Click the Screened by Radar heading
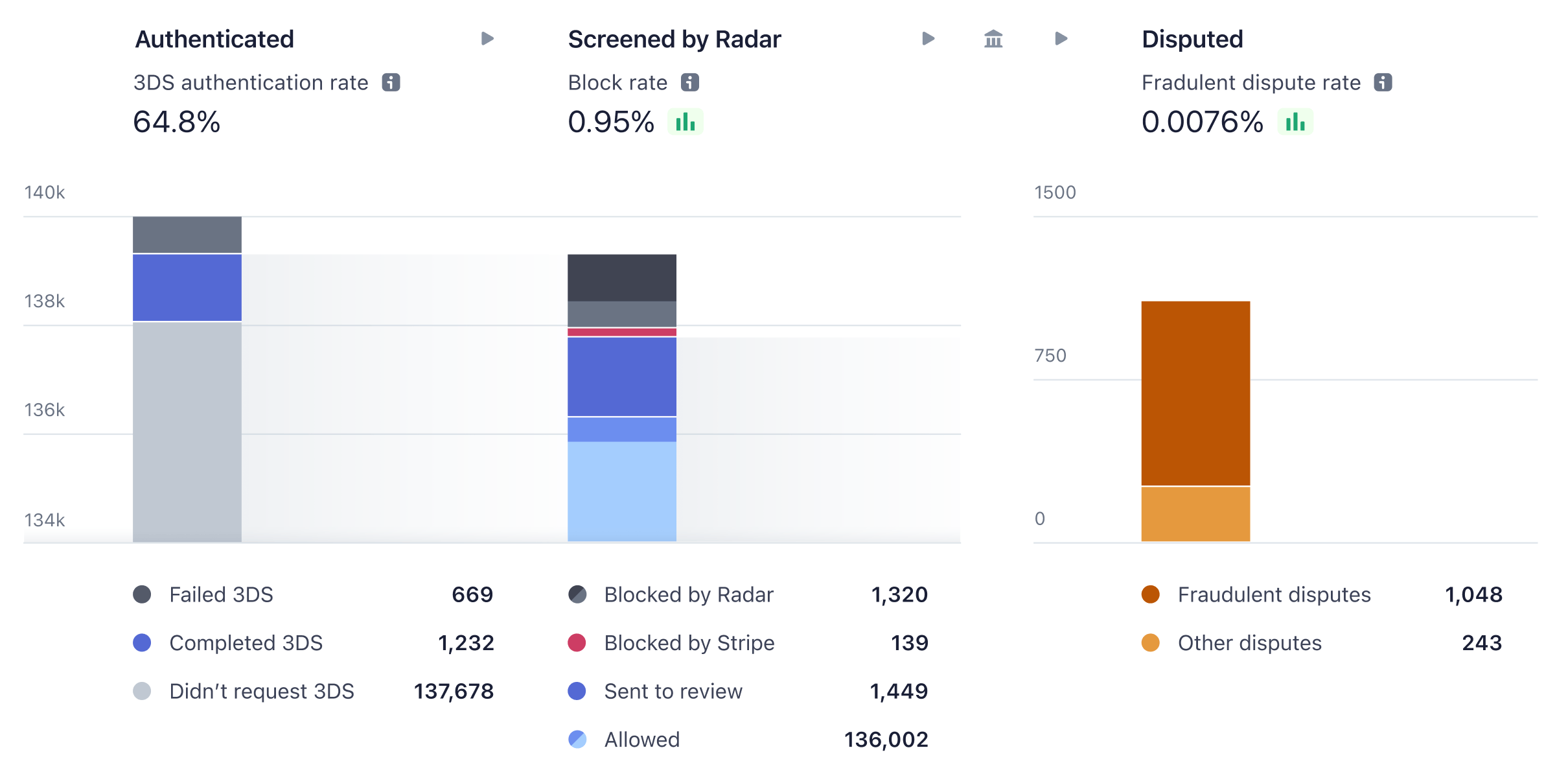The width and height of the screenshot is (1568, 761). pos(674,40)
